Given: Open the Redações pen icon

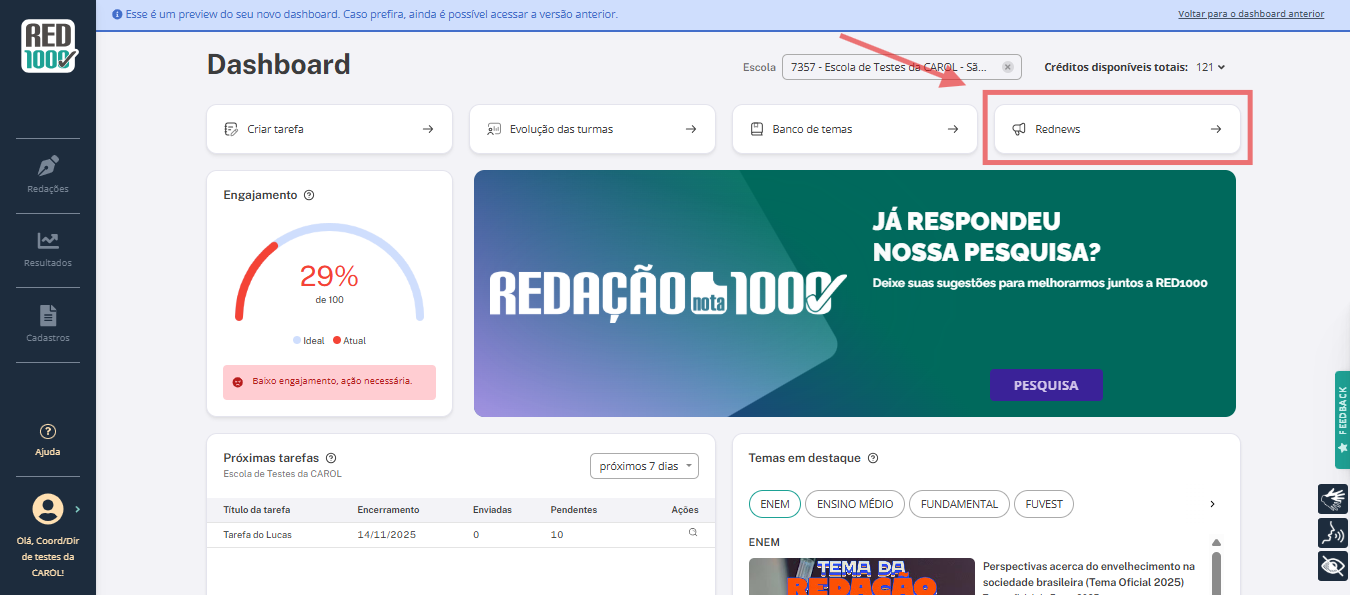Looking at the screenshot, I should point(48,166).
